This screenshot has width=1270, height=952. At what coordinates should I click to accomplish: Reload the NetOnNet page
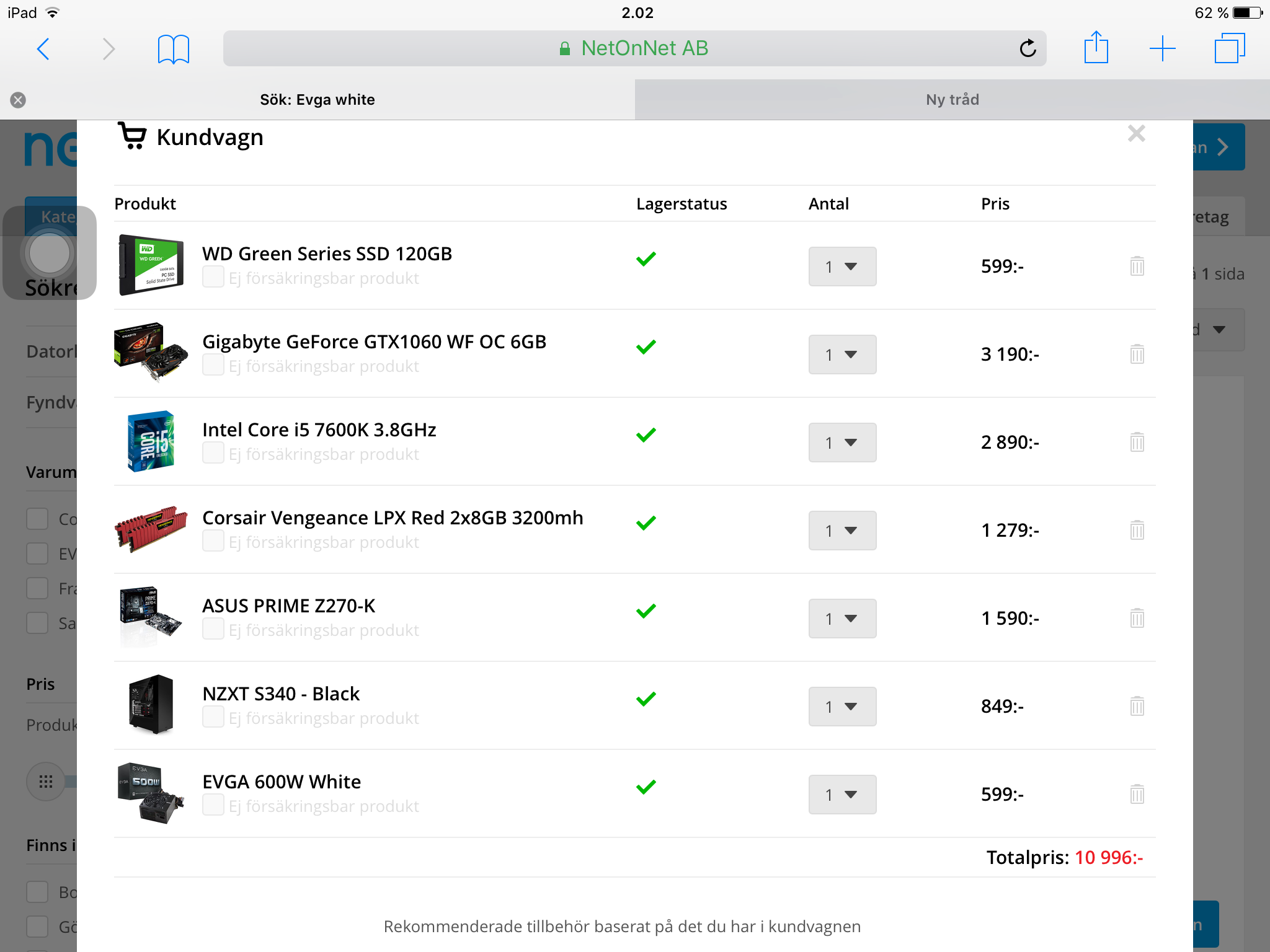click(1028, 48)
